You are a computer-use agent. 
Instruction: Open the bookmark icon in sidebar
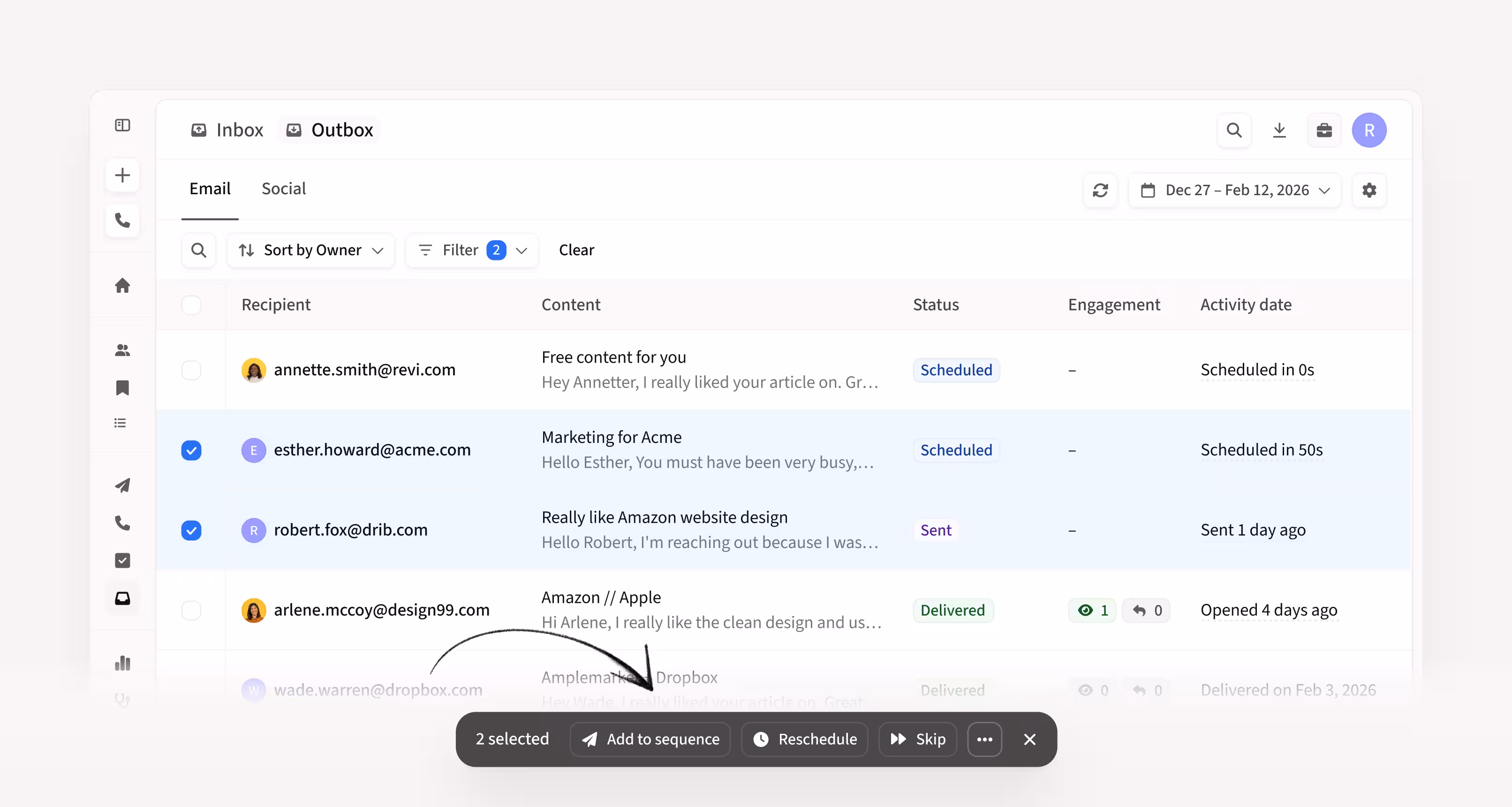[122, 388]
